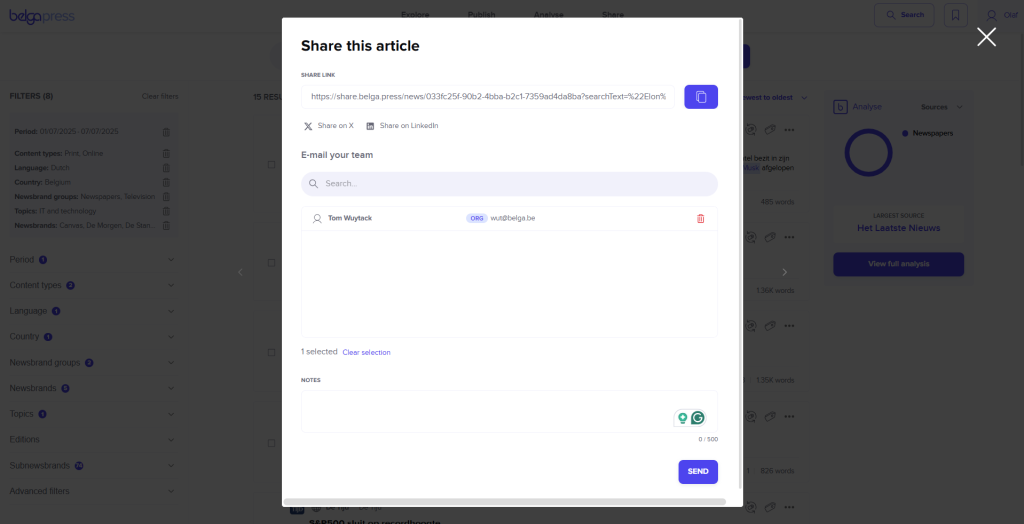Close the share dialog with the X
This screenshot has height=524, width=1024.
point(986,37)
